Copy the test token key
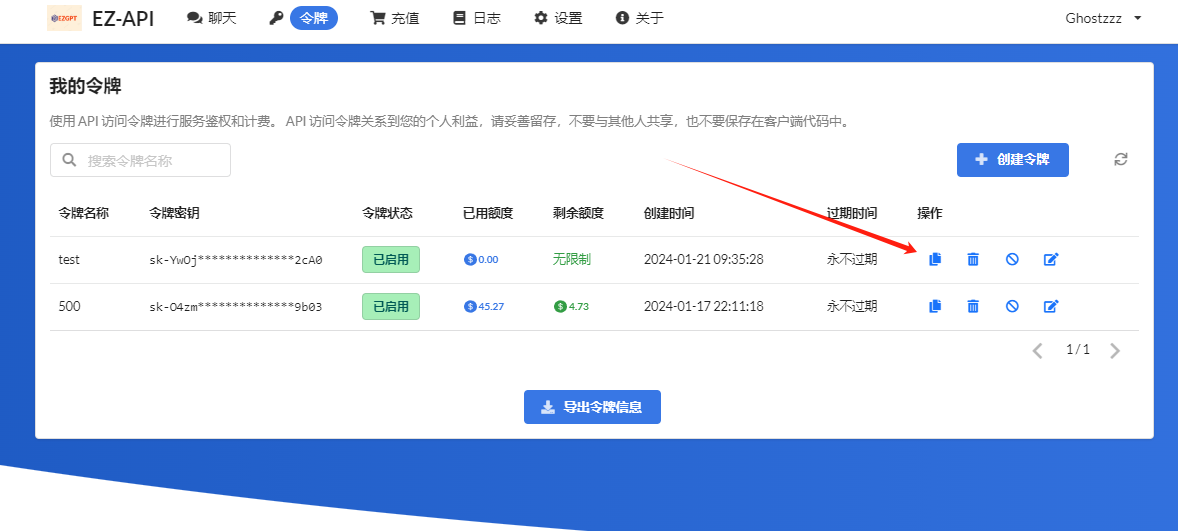 click(935, 259)
